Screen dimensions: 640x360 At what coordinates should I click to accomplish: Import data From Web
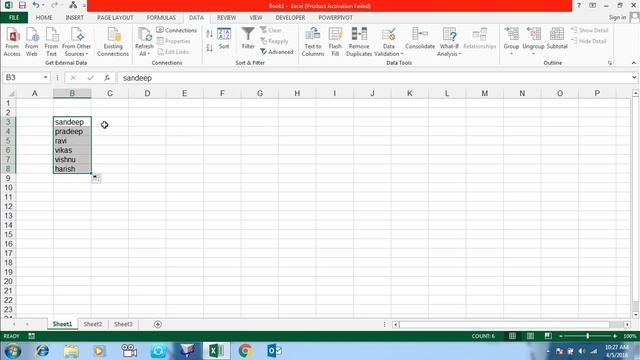[31, 42]
